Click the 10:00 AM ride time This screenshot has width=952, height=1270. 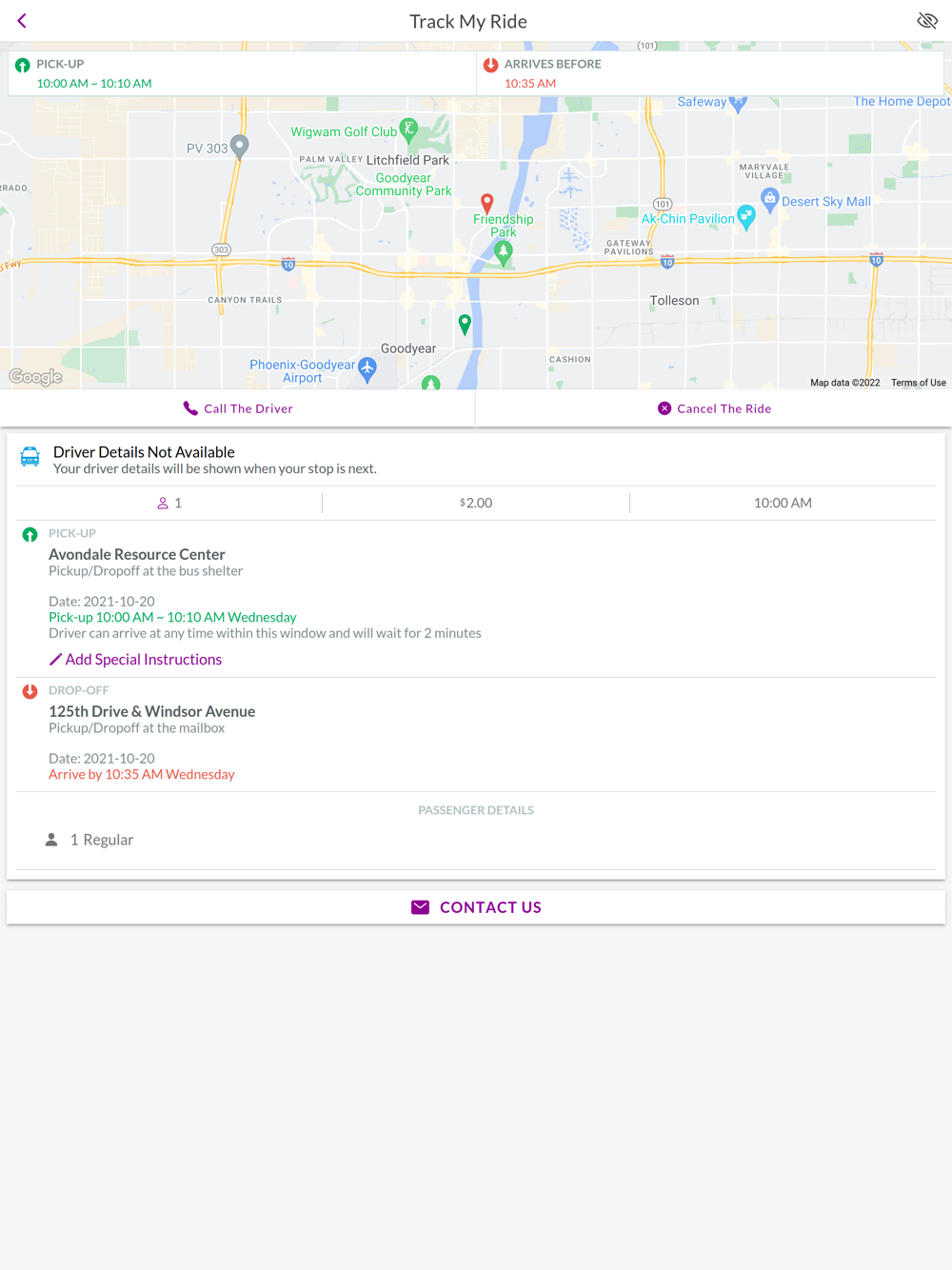tap(783, 503)
